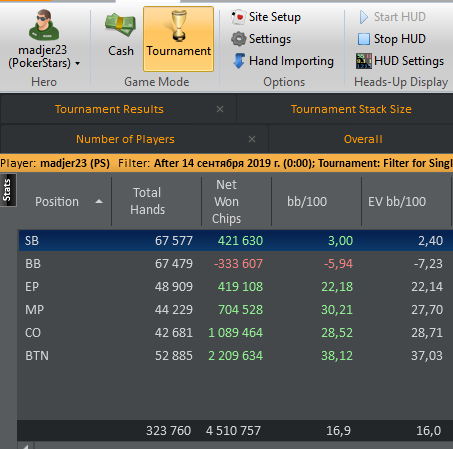Click the madjer23 hero avatar icon
Viewport: 453px width, 449px height.
pos(44,25)
